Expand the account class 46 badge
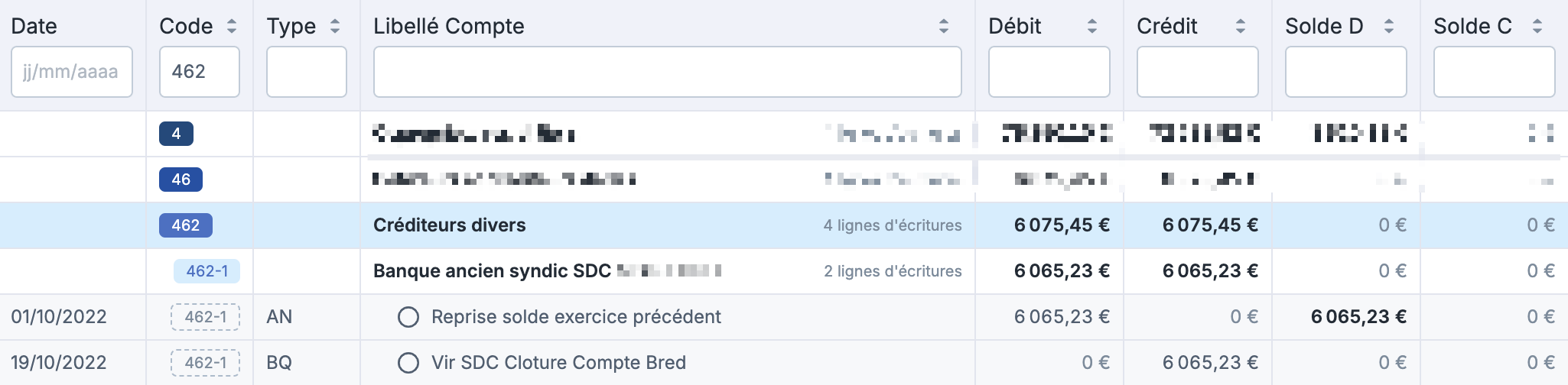The image size is (1568, 385). click(x=181, y=180)
